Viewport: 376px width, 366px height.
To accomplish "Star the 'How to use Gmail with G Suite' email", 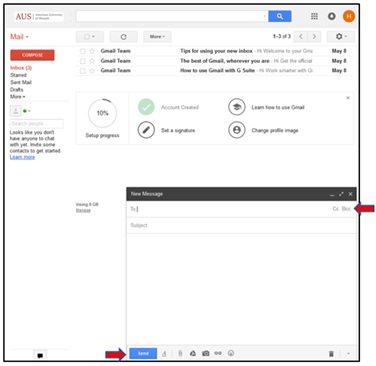I will tap(92, 71).
